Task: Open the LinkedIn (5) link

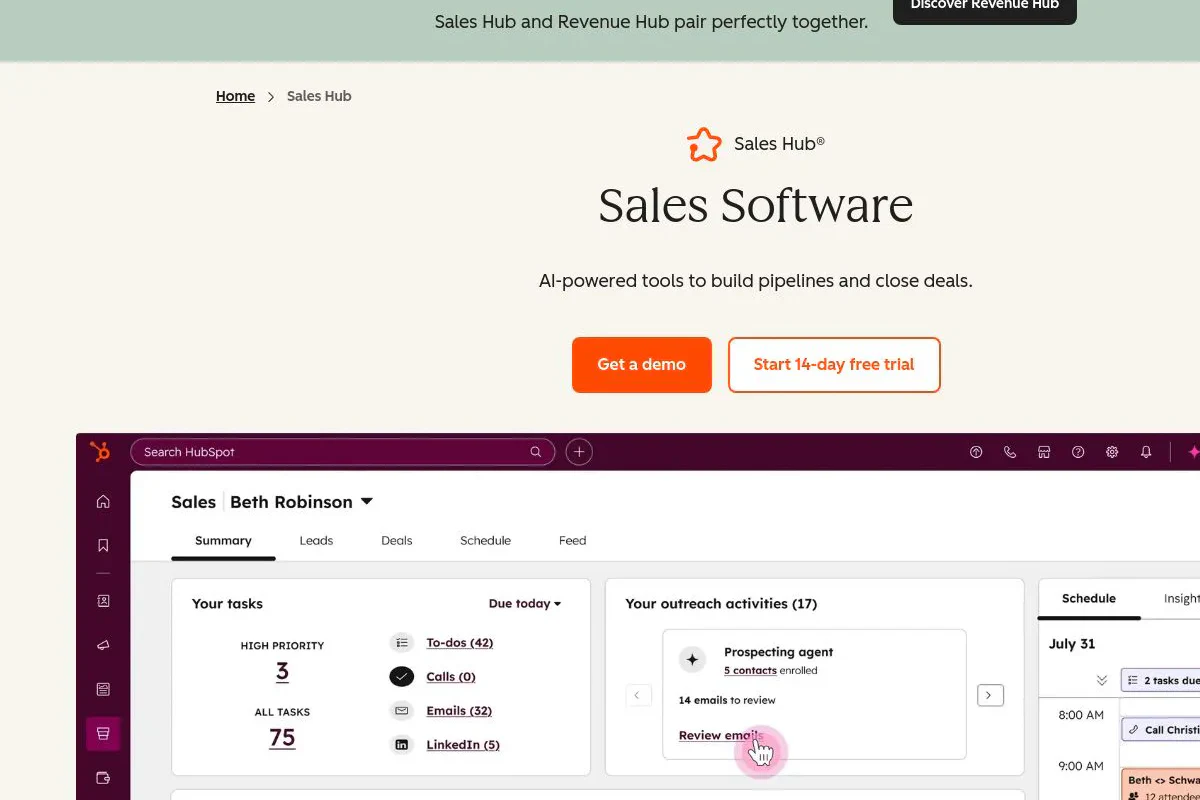Action: 463,745
